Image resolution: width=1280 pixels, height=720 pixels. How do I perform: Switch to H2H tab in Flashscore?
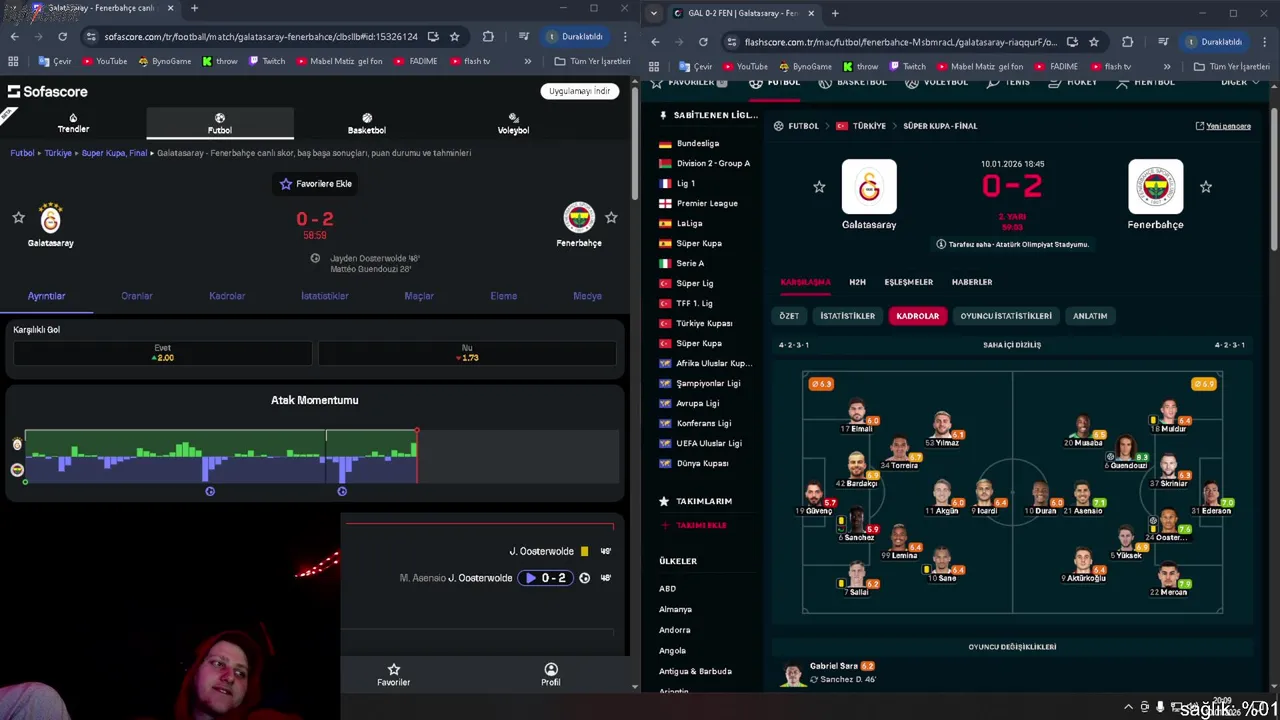[857, 282]
